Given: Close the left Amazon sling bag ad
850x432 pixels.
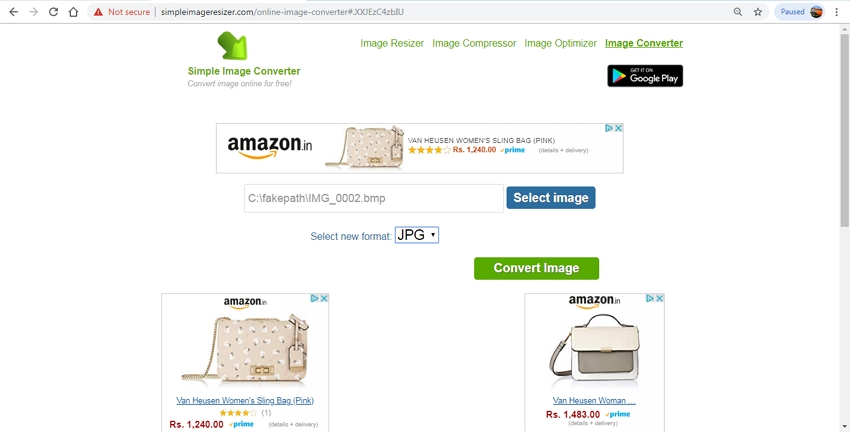Looking at the screenshot, I should [324, 298].
